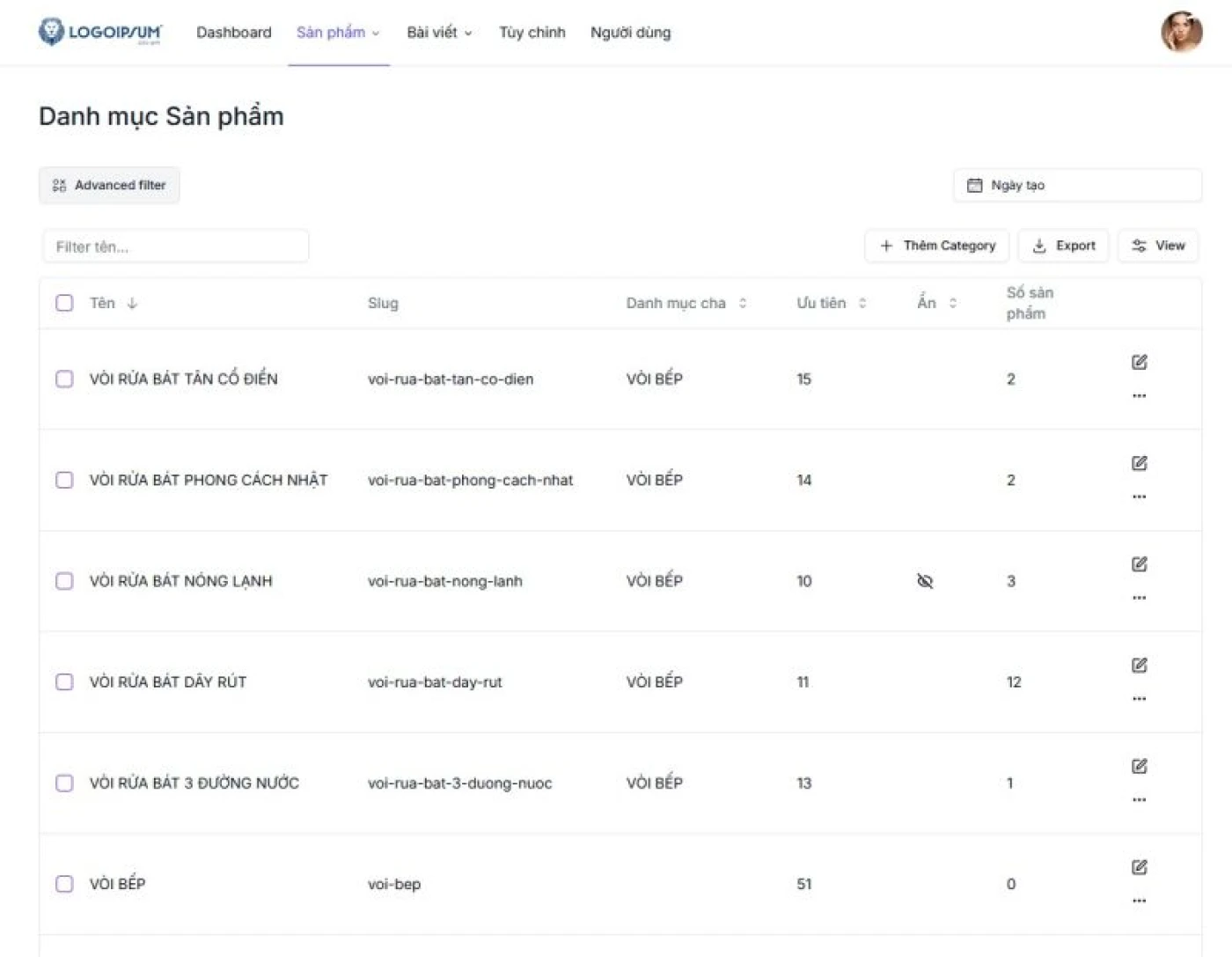Expand the Bài viết dropdown menu
This screenshot has height=957, width=1232.
[439, 33]
